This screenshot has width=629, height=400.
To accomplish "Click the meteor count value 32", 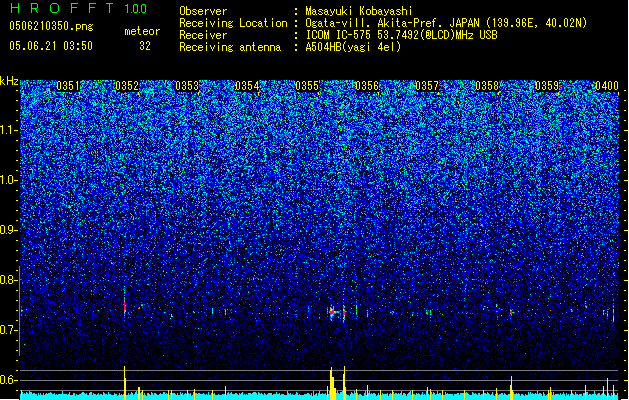I will point(145,46).
